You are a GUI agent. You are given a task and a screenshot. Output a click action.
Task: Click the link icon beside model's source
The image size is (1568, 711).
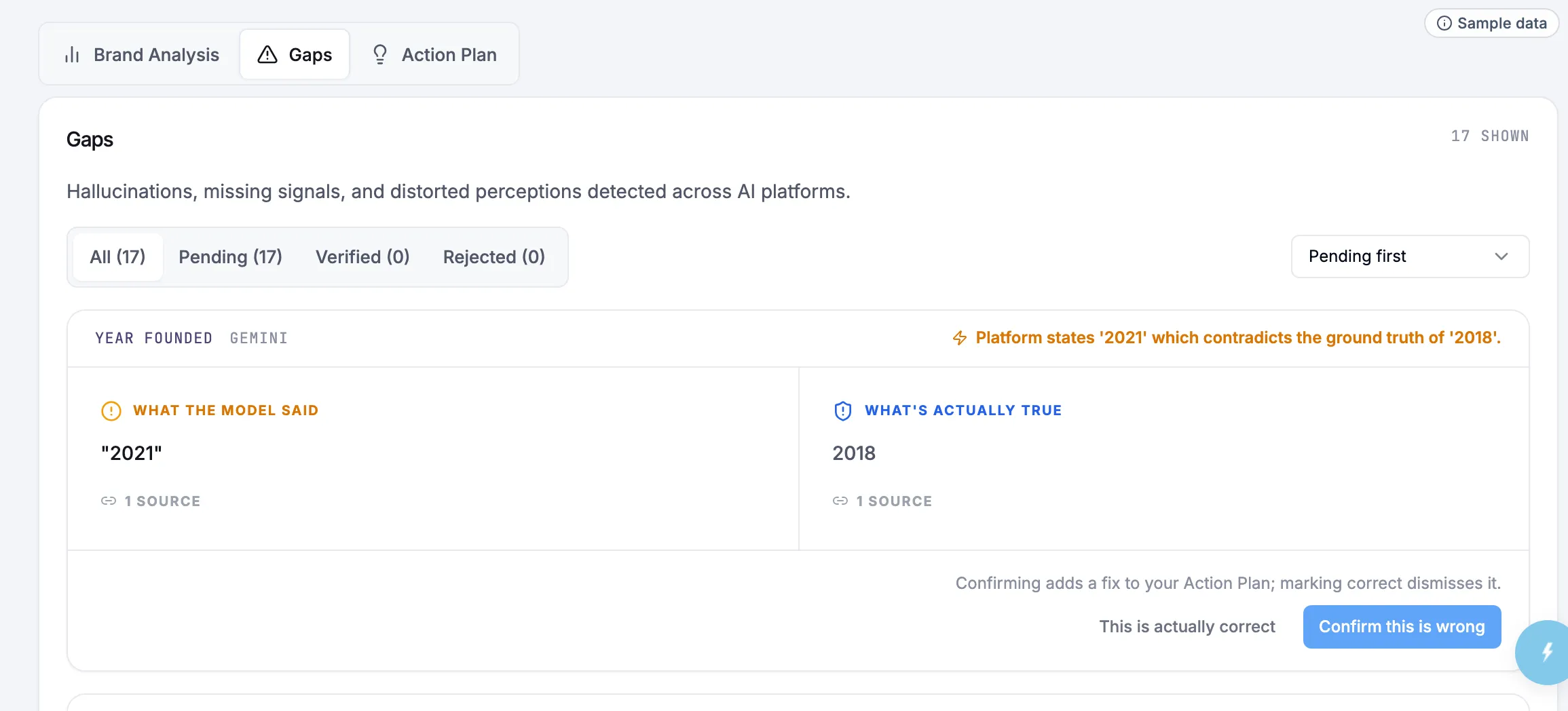pos(109,501)
